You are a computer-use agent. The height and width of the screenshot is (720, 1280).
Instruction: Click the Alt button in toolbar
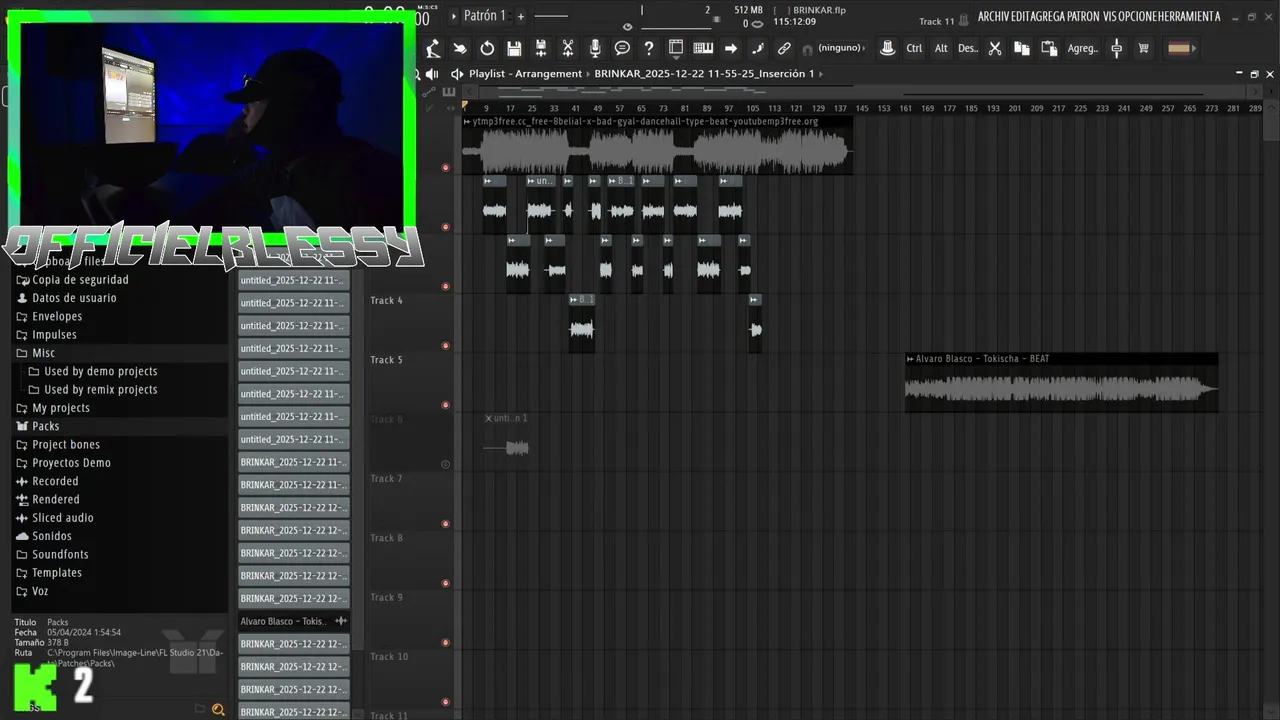coord(941,48)
